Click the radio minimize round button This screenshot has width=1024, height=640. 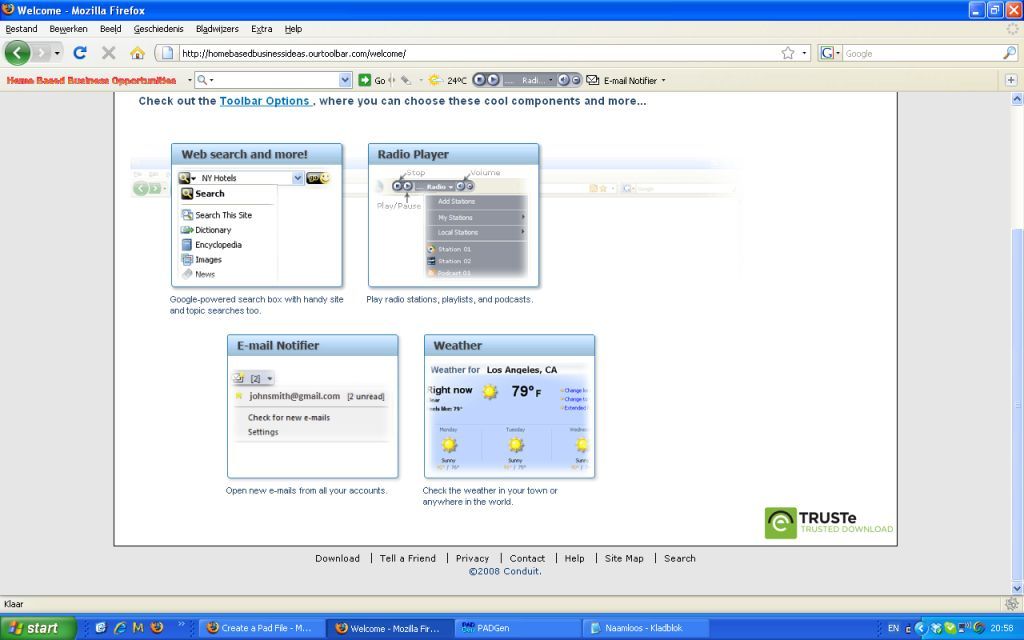point(576,80)
